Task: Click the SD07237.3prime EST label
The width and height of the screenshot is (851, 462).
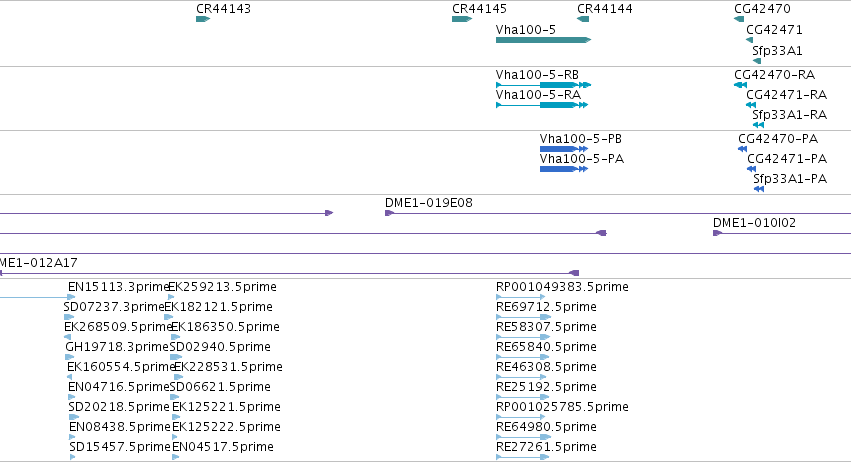Action: 113,307
